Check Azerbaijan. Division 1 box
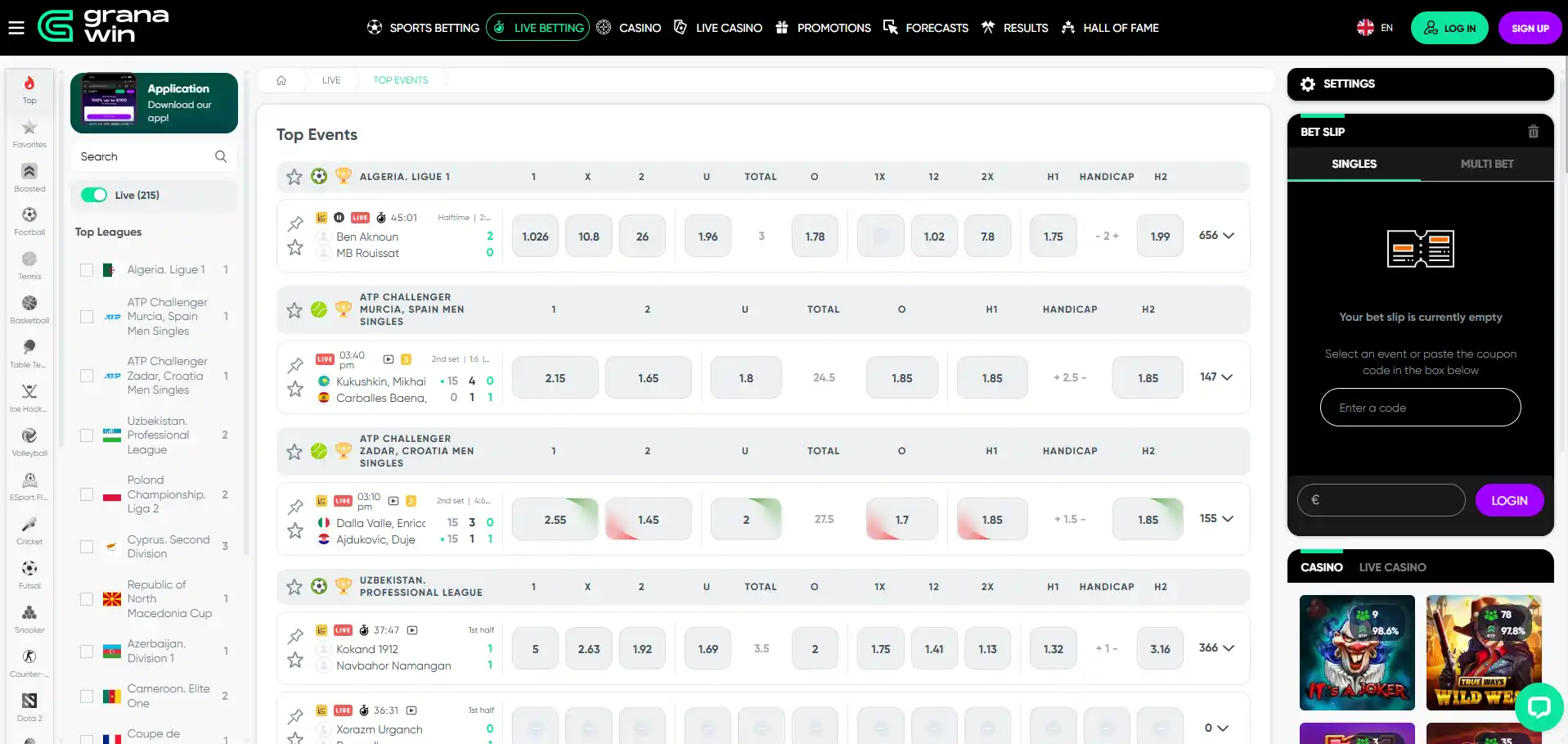The height and width of the screenshot is (744, 1568). click(87, 652)
